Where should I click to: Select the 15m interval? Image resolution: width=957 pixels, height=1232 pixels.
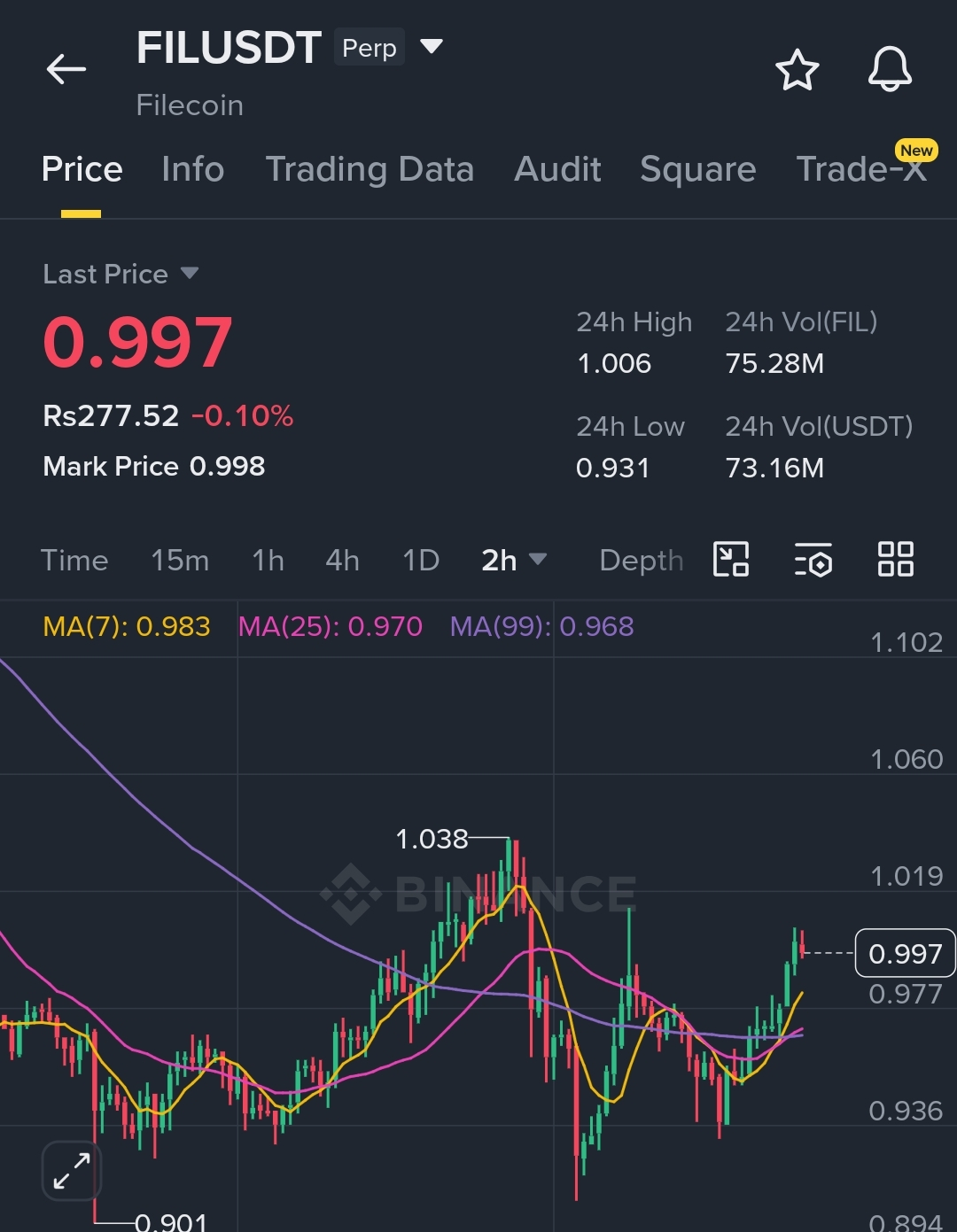(180, 561)
